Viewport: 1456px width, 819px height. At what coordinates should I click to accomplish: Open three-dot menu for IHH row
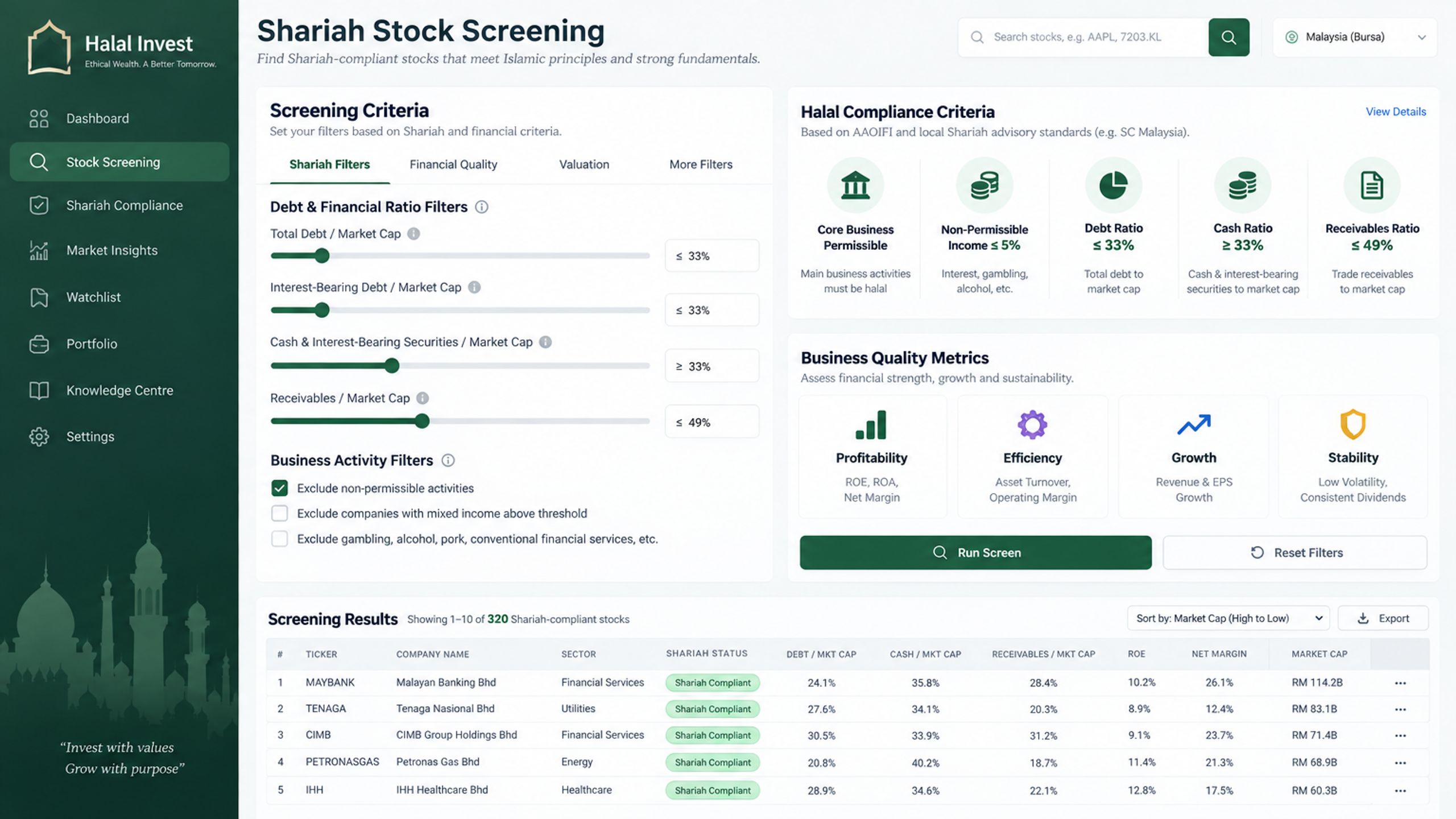pos(1400,791)
